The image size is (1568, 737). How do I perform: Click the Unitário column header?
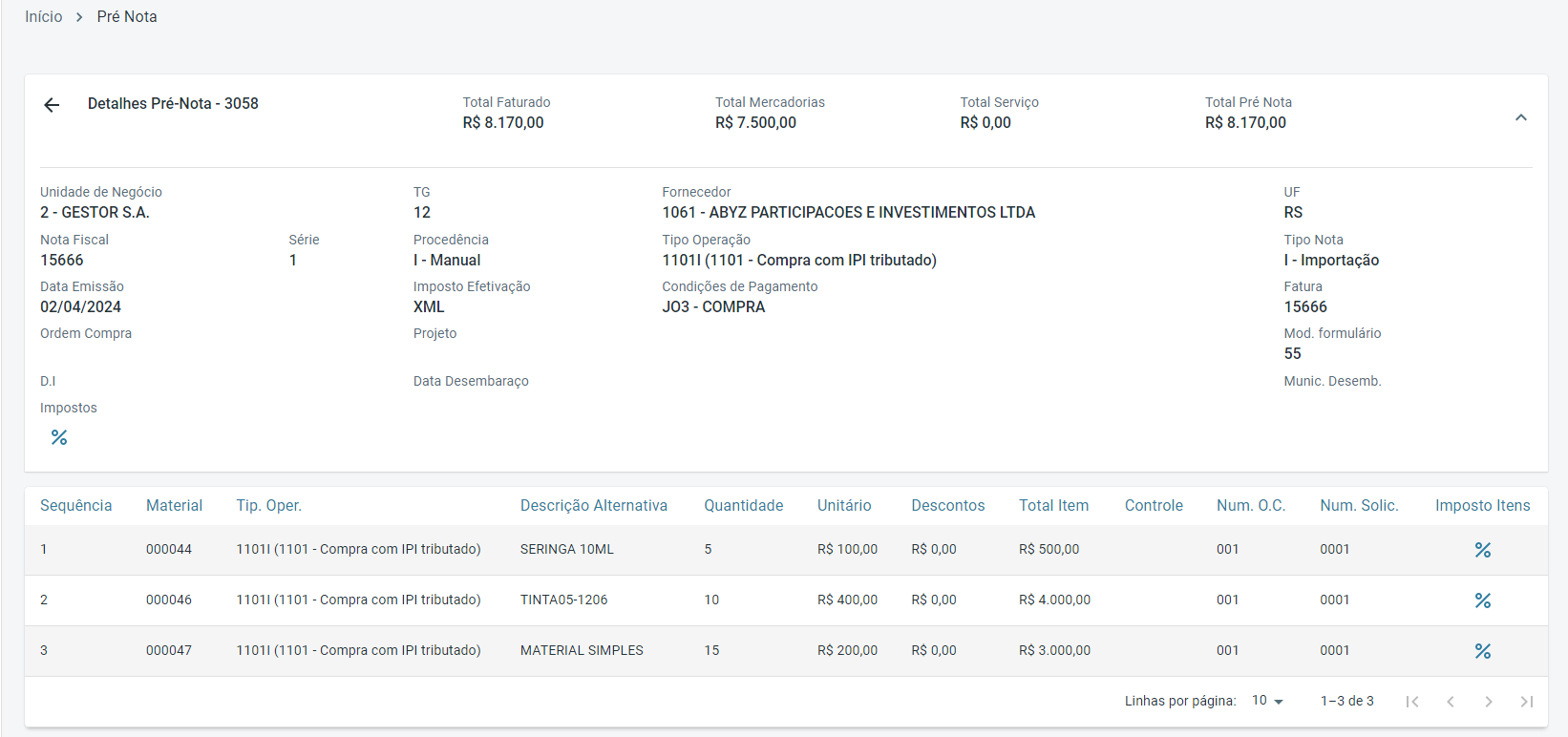click(x=844, y=506)
